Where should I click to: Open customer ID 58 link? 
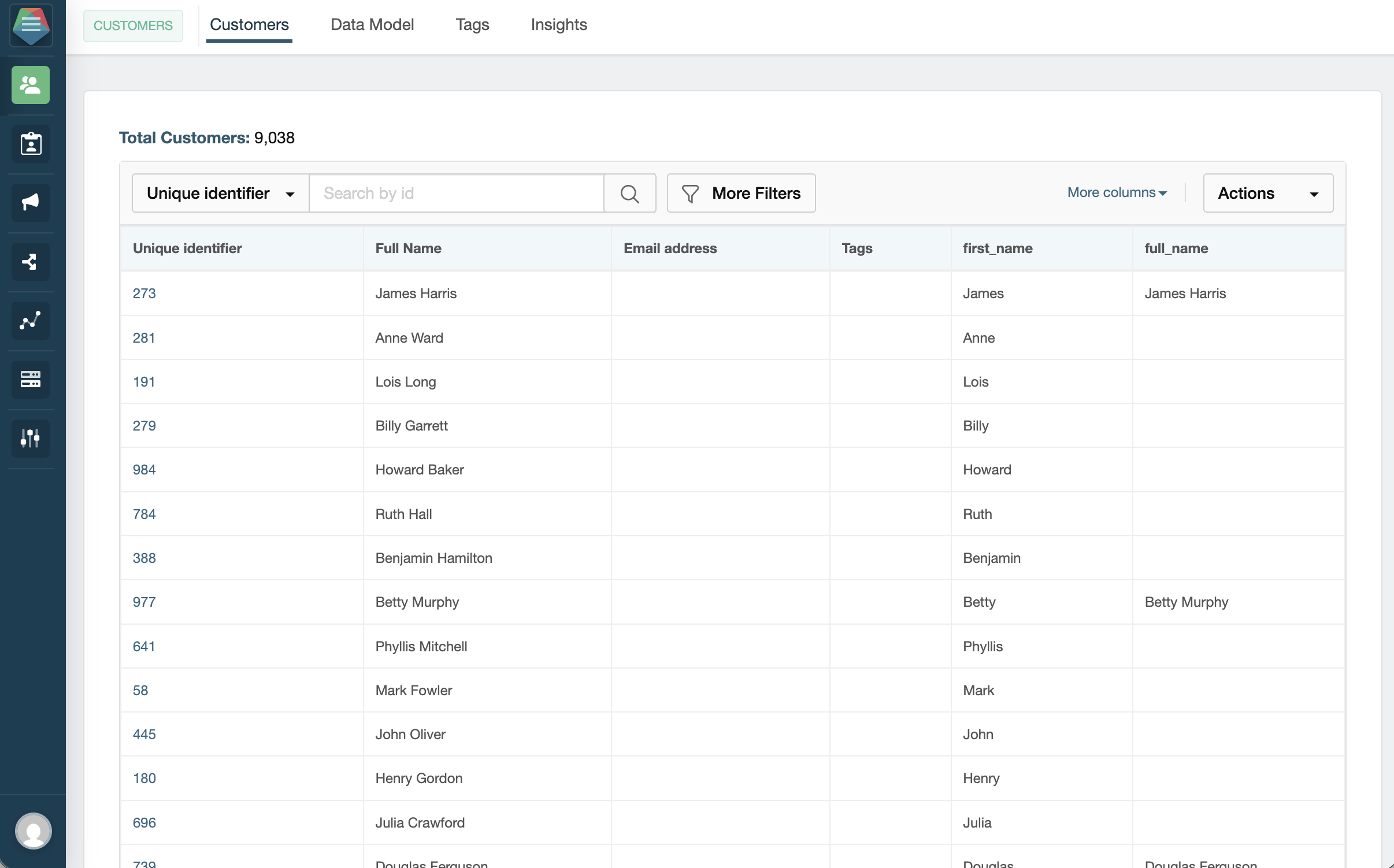click(x=140, y=691)
